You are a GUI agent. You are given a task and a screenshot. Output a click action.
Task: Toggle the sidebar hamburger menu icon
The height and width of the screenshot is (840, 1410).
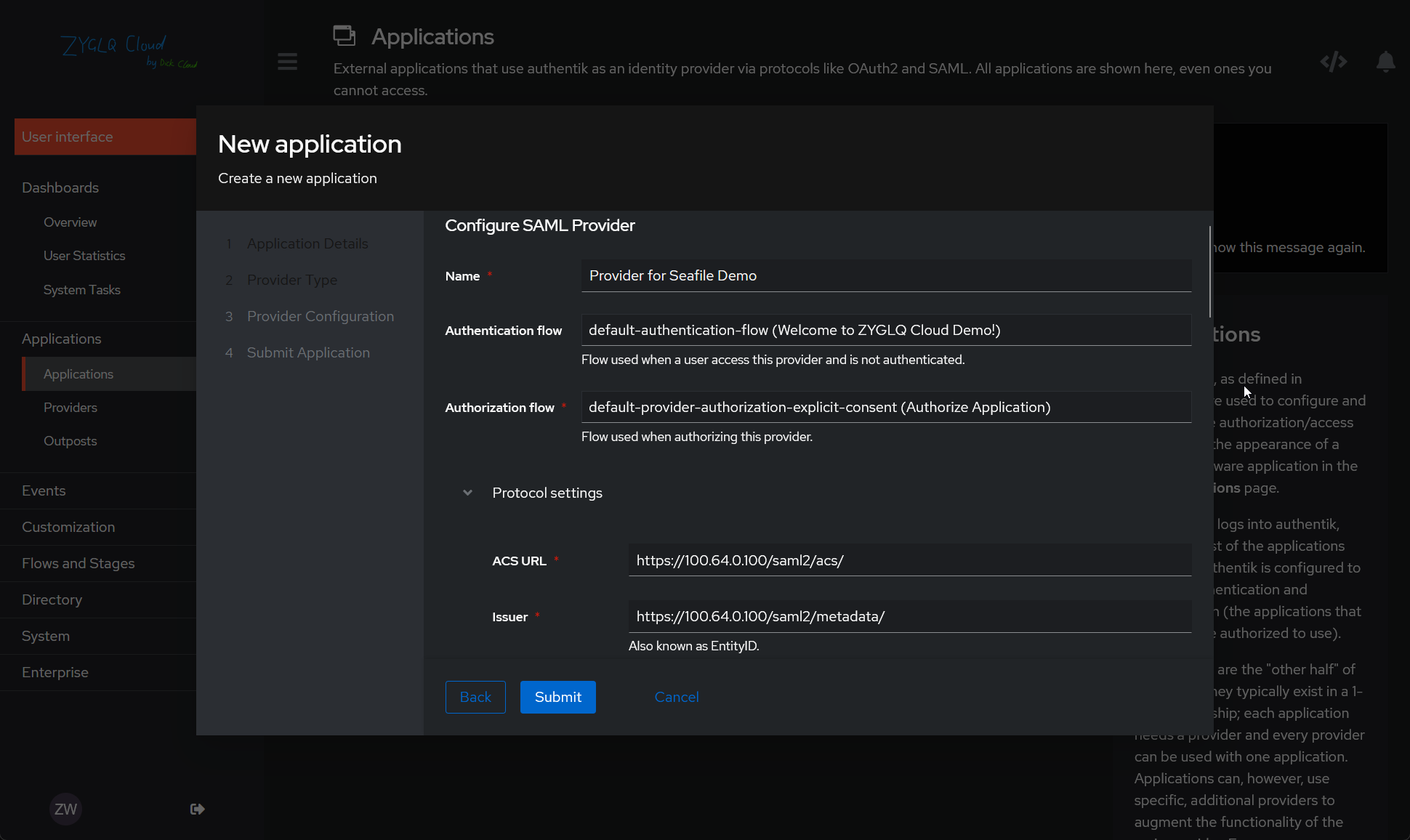pos(287,61)
